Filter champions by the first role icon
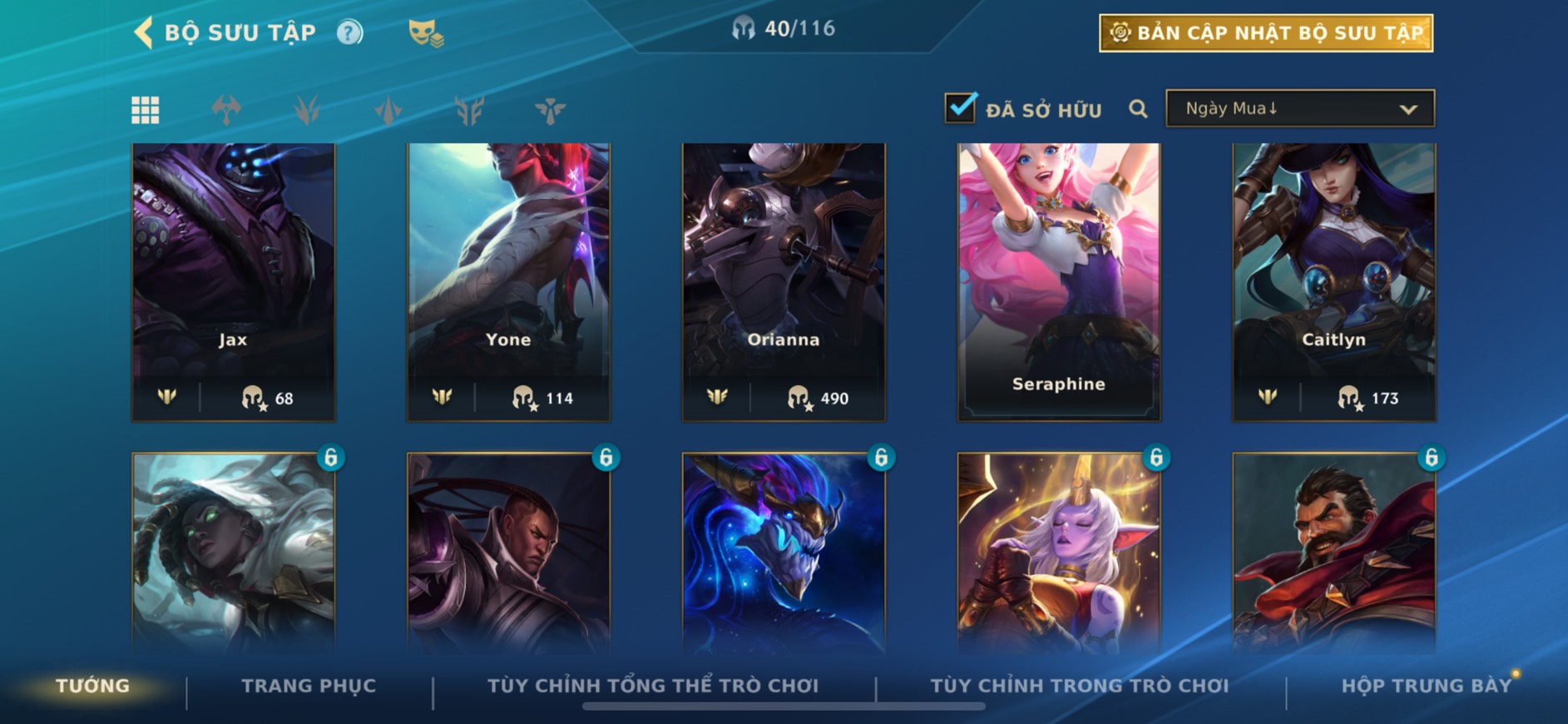This screenshot has width=1568, height=724. [x=226, y=110]
